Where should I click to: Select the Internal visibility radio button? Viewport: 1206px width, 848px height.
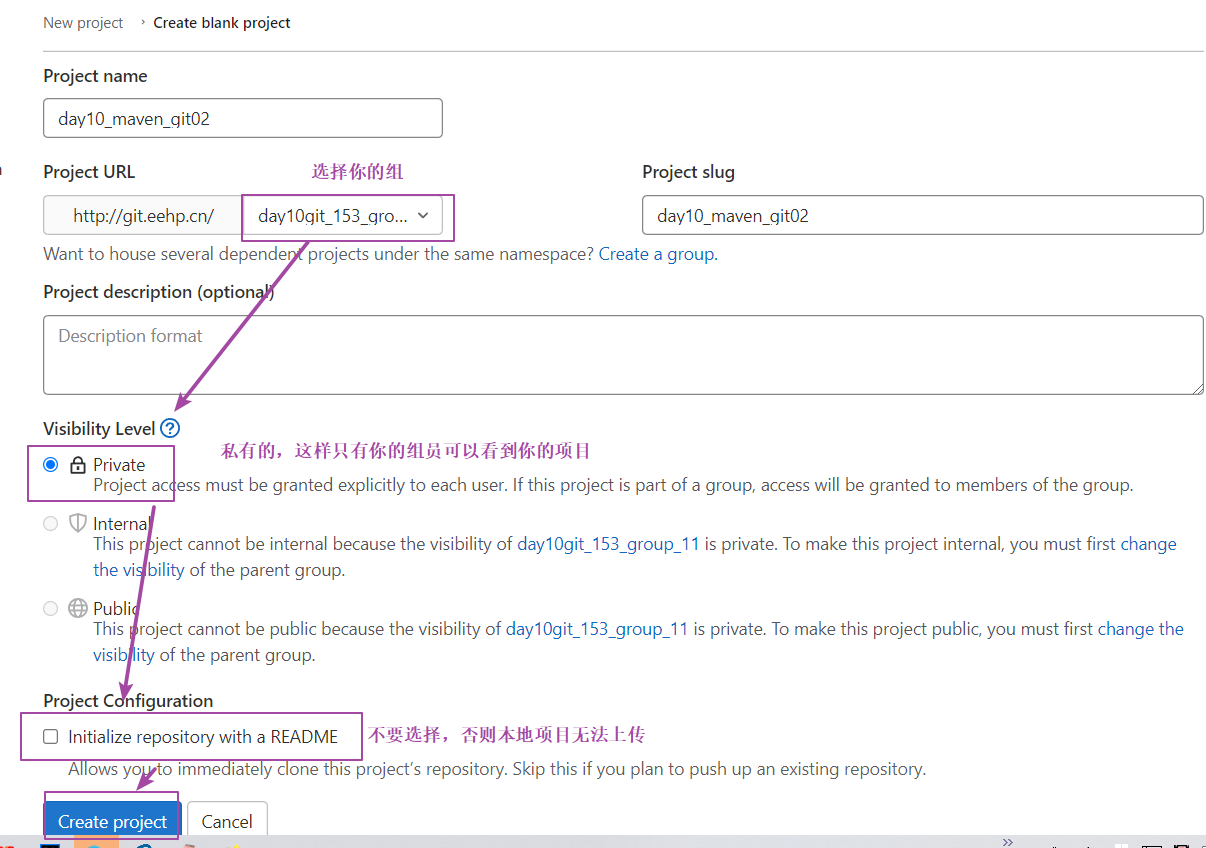pos(51,523)
